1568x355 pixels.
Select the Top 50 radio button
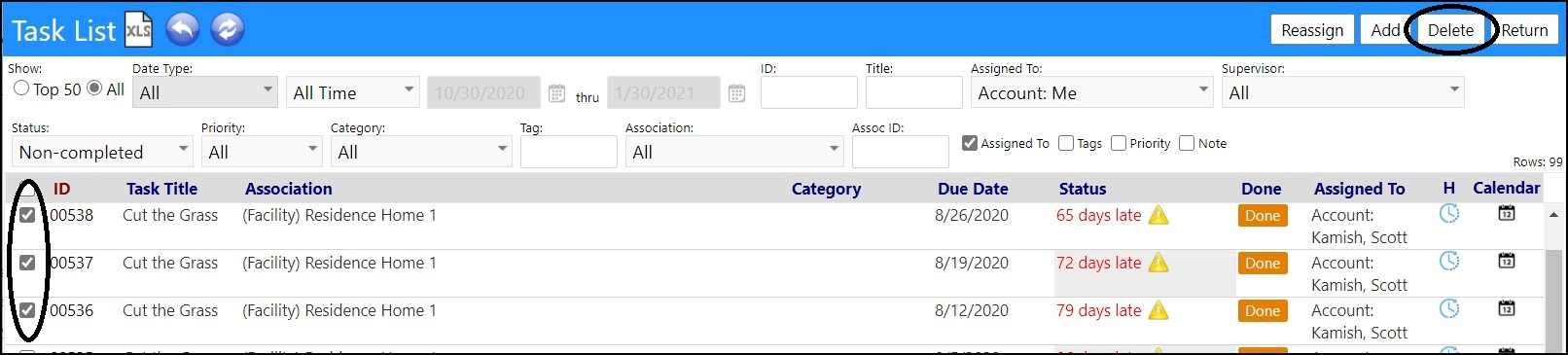pyautogui.click(x=21, y=89)
